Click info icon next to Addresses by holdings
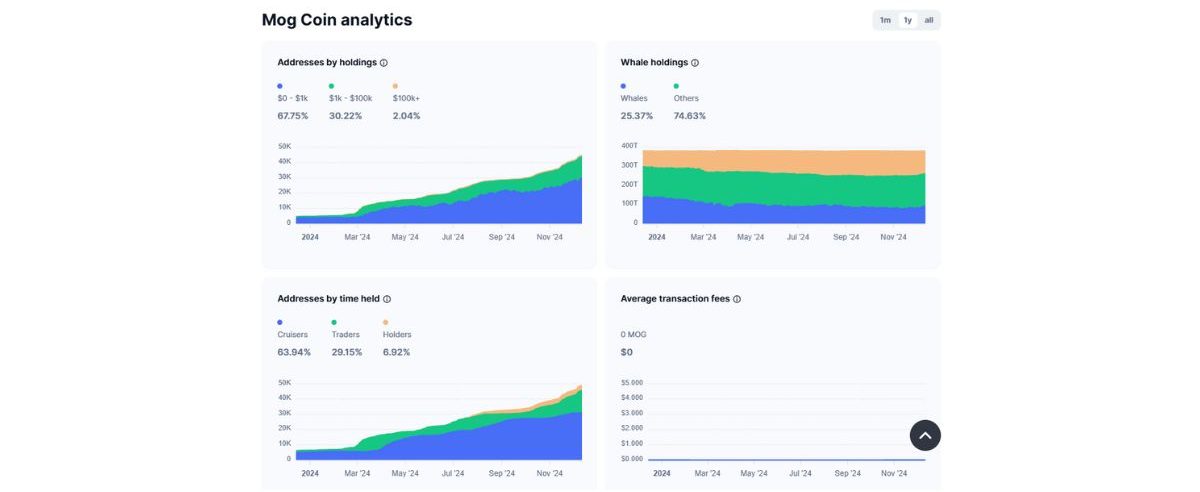 click(x=384, y=63)
